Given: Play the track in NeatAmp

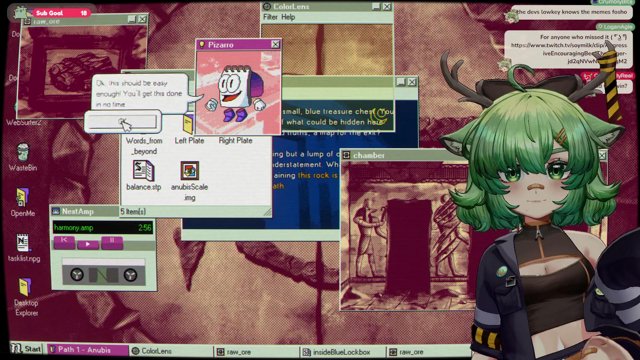Looking at the screenshot, I should 88,244.
